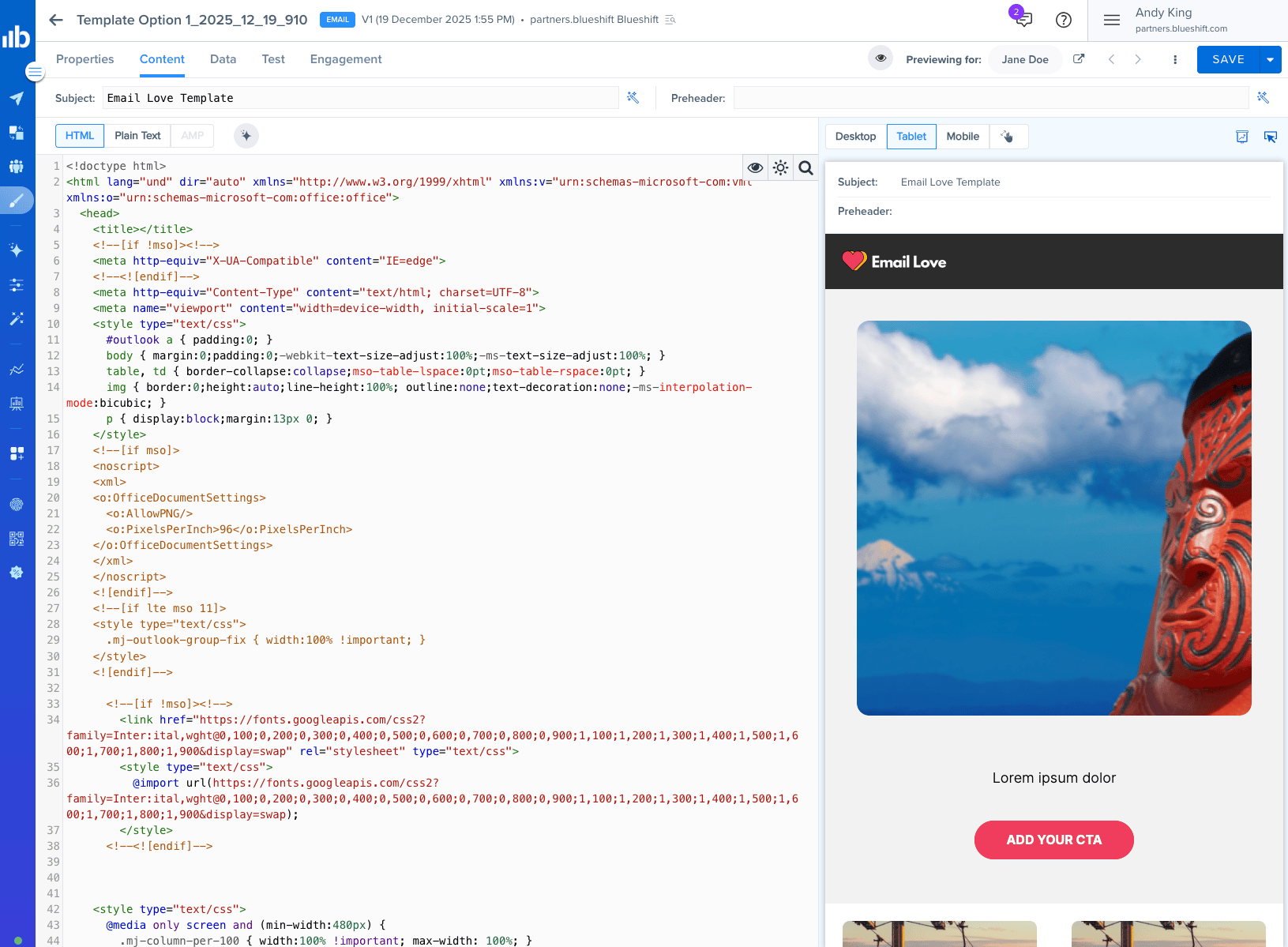Open the Content tab

pos(162,59)
